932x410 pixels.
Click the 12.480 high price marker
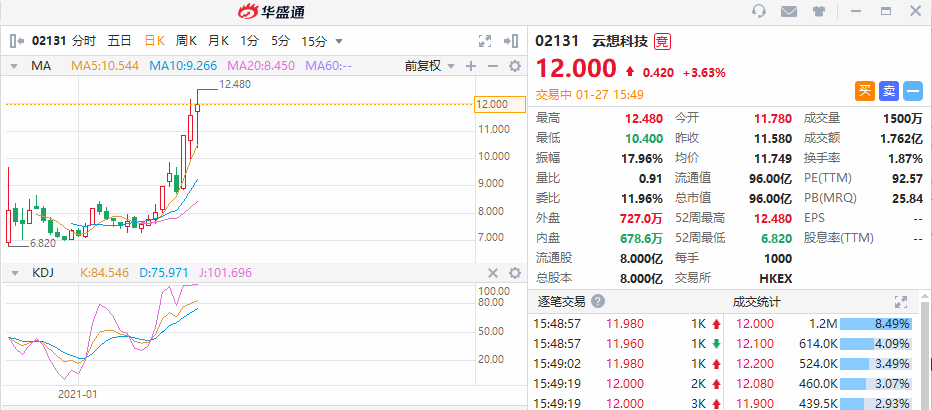235,84
